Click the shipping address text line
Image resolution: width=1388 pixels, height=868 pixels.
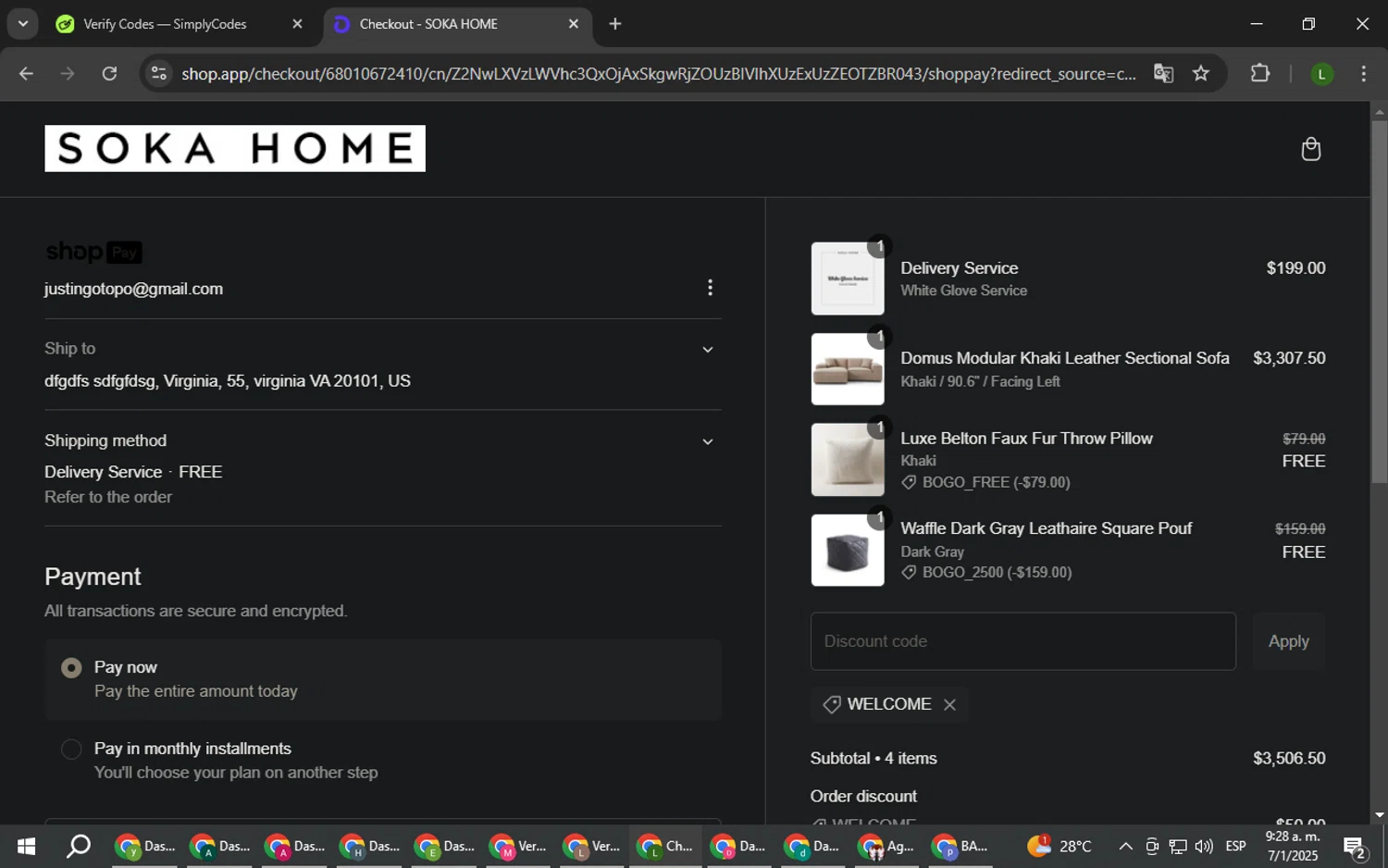click(x=228, y=381)
